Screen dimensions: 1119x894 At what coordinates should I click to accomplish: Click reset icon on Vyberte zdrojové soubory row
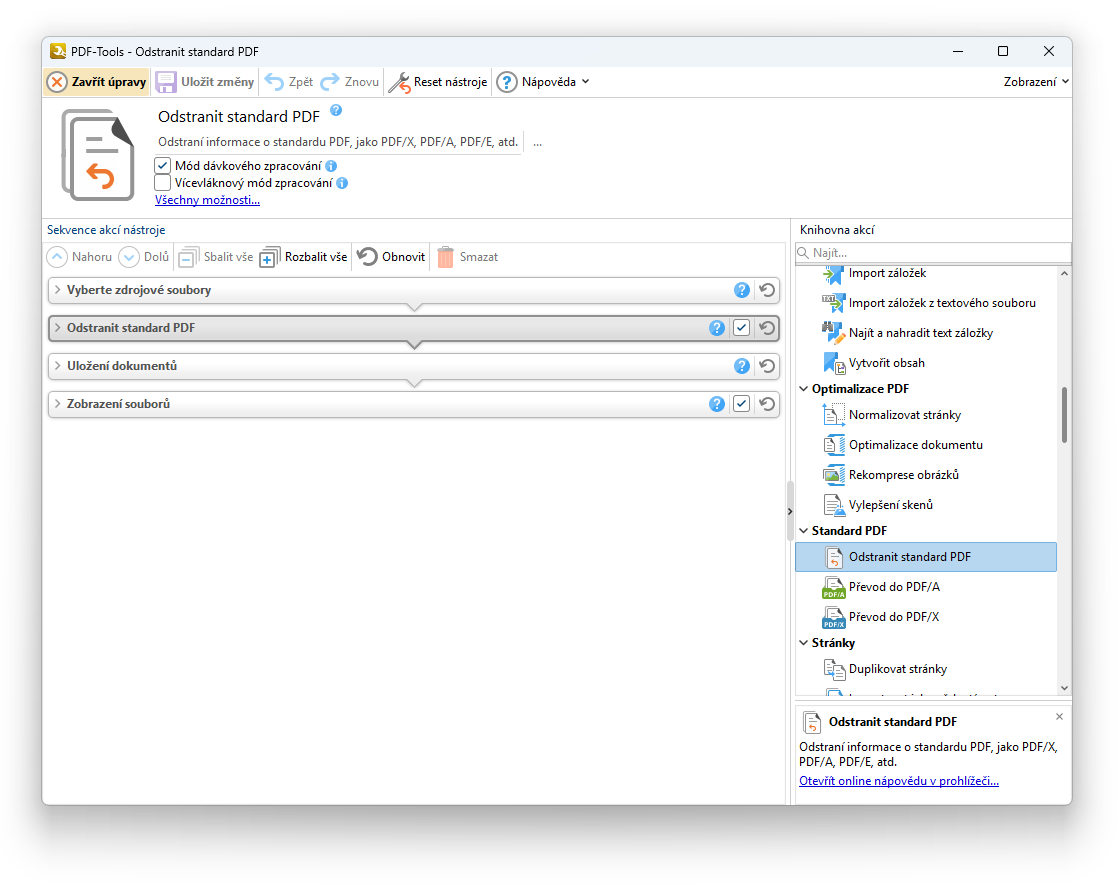point(767,290)
